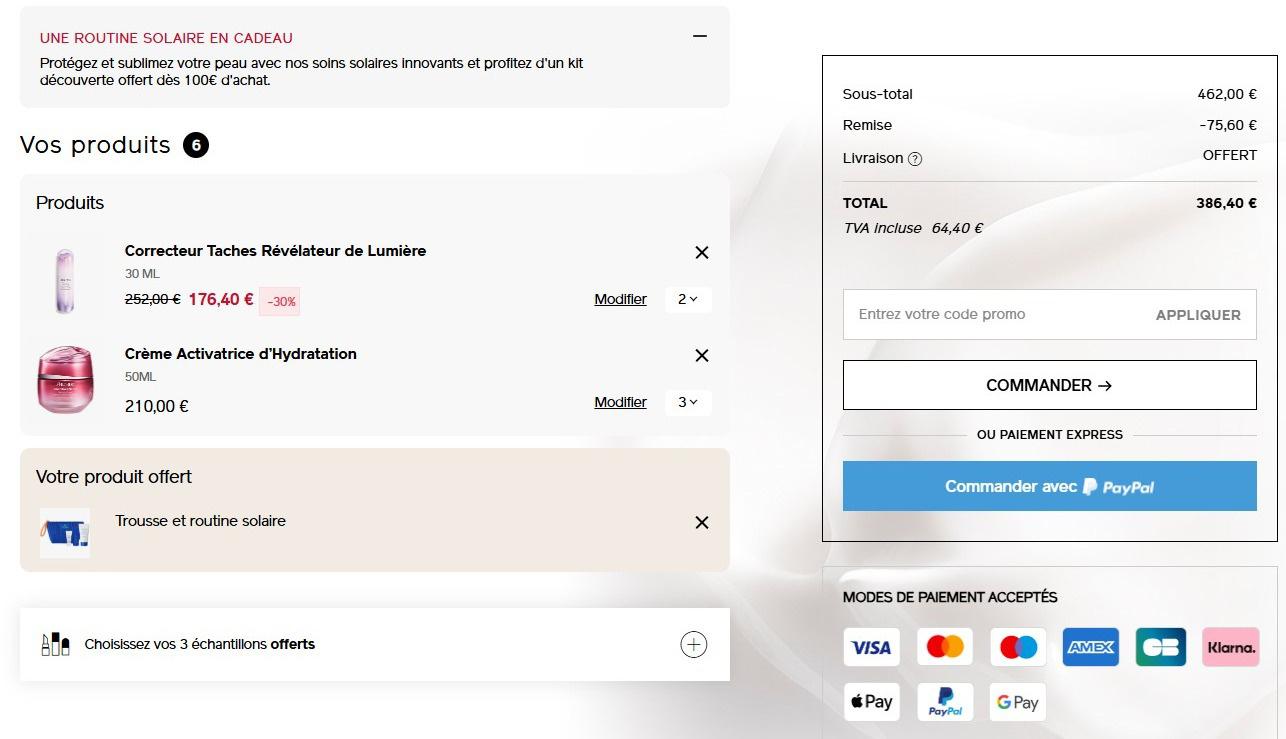
Task: Remove Correcteur Taches Révélateur de Lumière item
Action: click(702, 253)
